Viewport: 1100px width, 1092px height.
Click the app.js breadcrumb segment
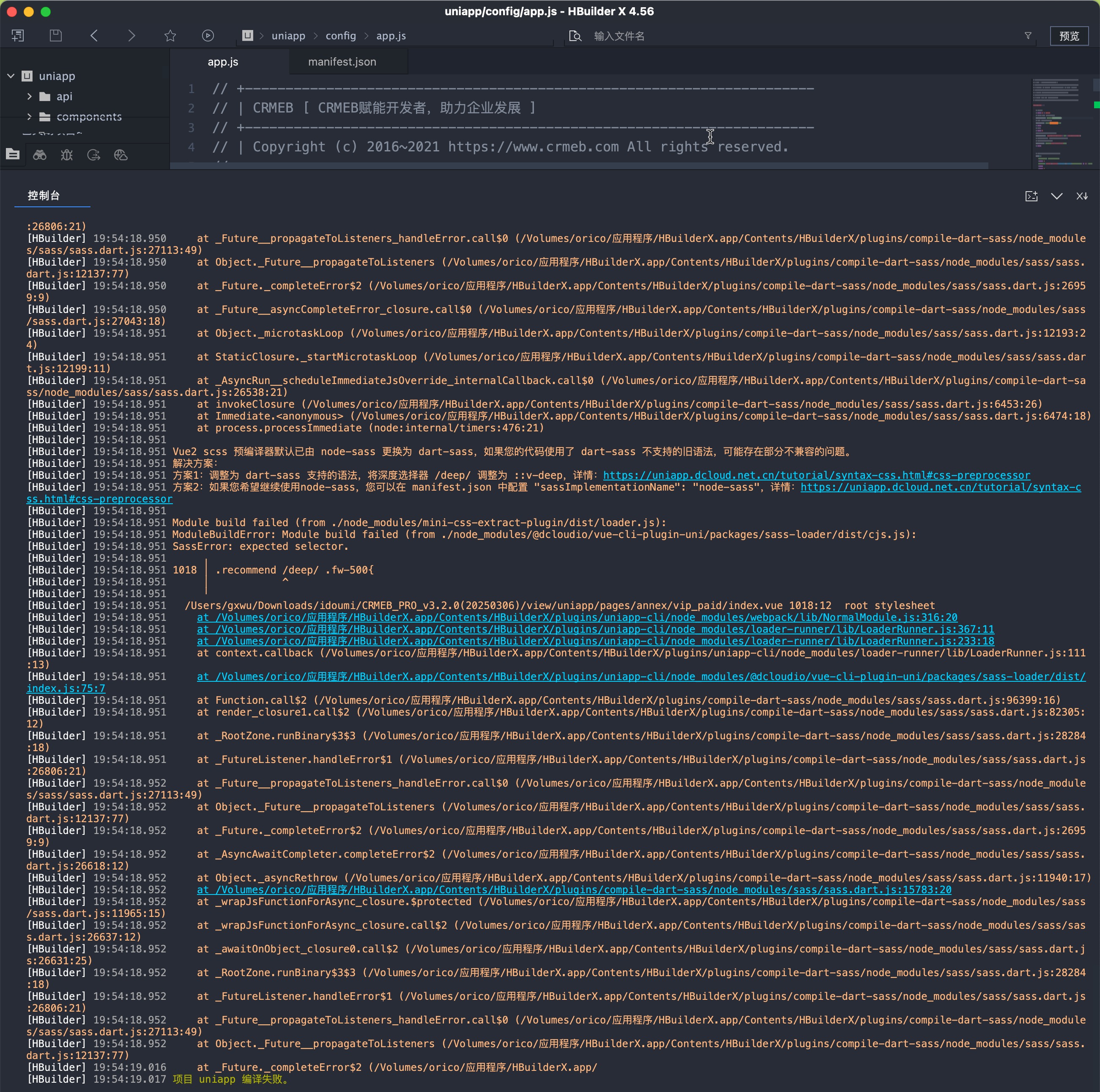(x=391, y=36)
